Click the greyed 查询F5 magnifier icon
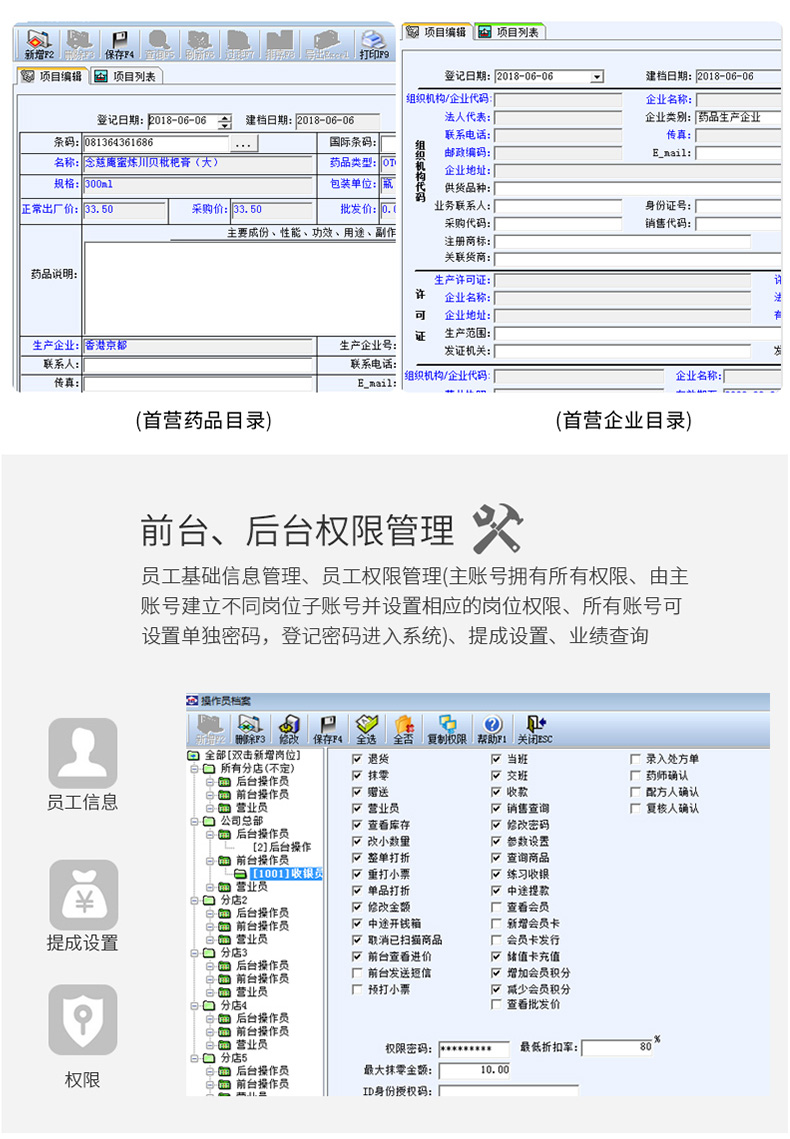The height and width of the screenshot is (1139, 790). [159, 45]
